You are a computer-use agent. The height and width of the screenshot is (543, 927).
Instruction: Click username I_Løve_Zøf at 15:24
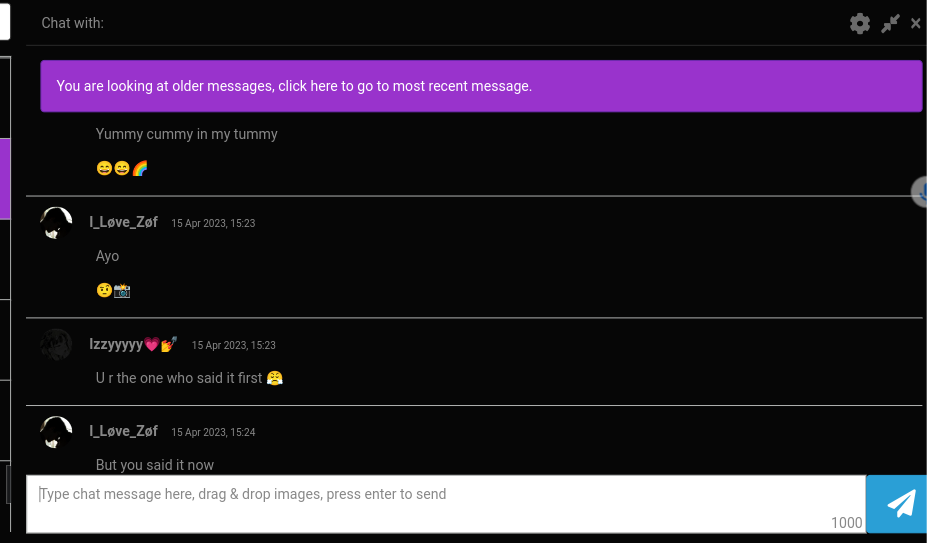(x=124, y=431)
